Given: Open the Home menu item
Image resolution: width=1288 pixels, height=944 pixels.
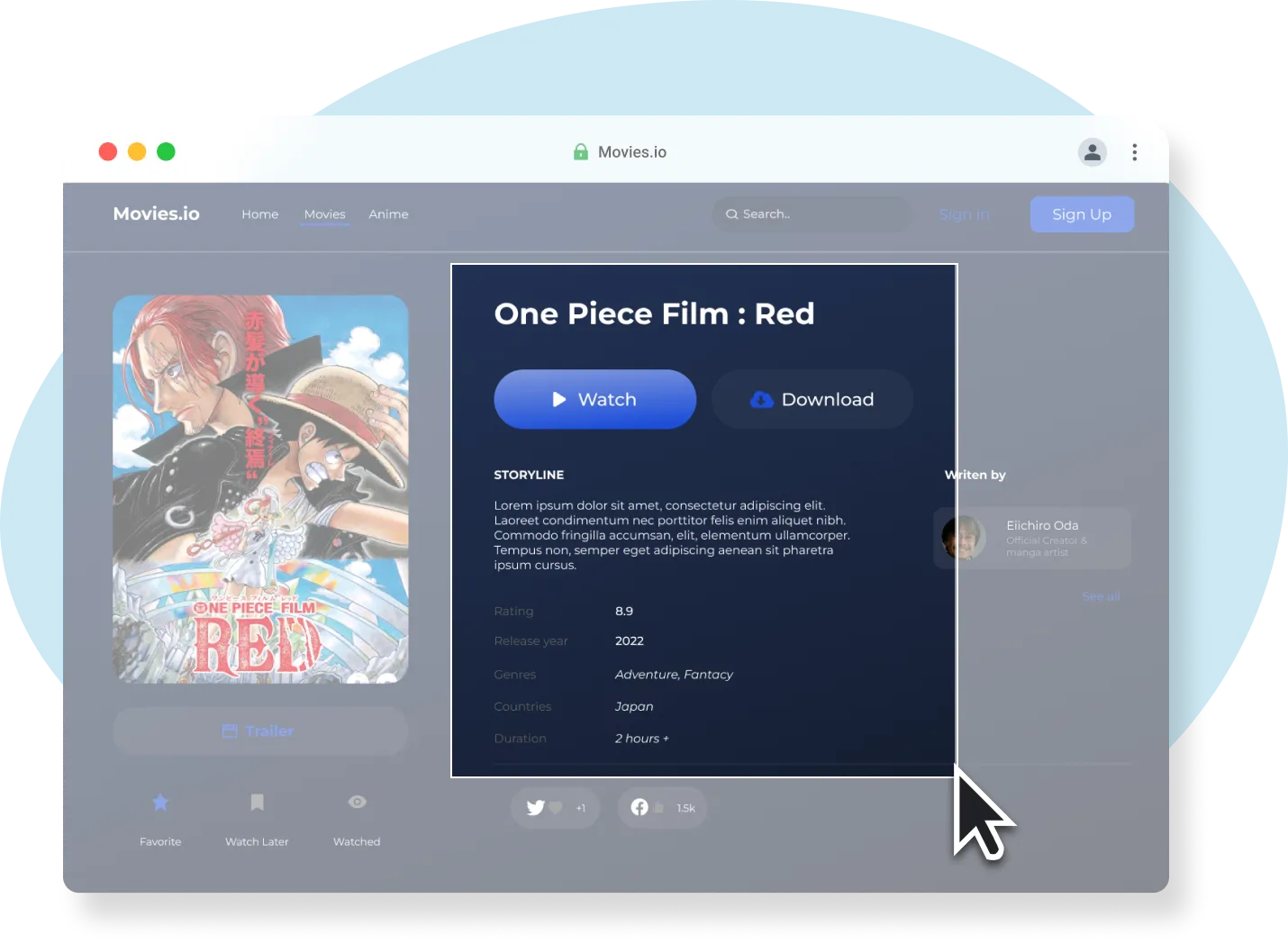Looking at the screenshot, I should (260, 214).
